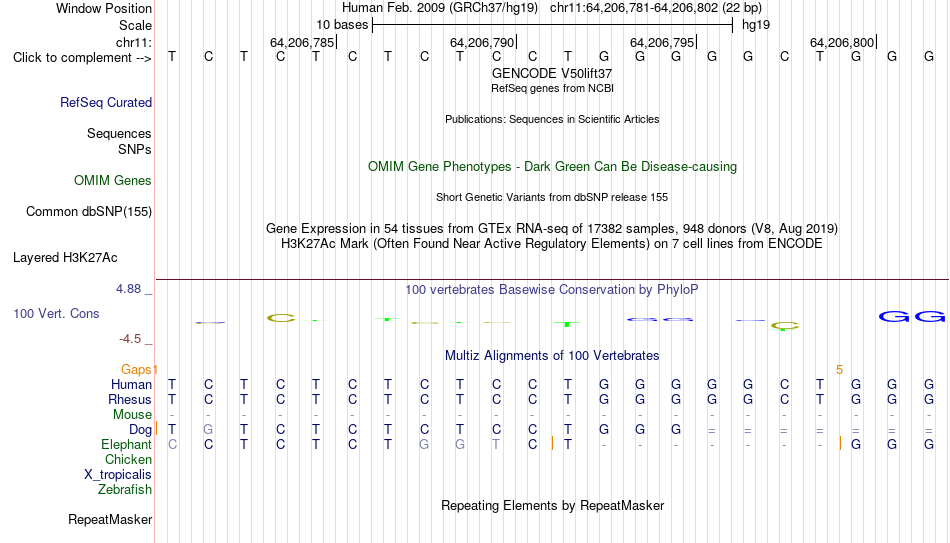Click 'Short Genetic Variants from dbSNP release 155'
The width and height of the screenshot is (950, 543).
tap(552, 198)
